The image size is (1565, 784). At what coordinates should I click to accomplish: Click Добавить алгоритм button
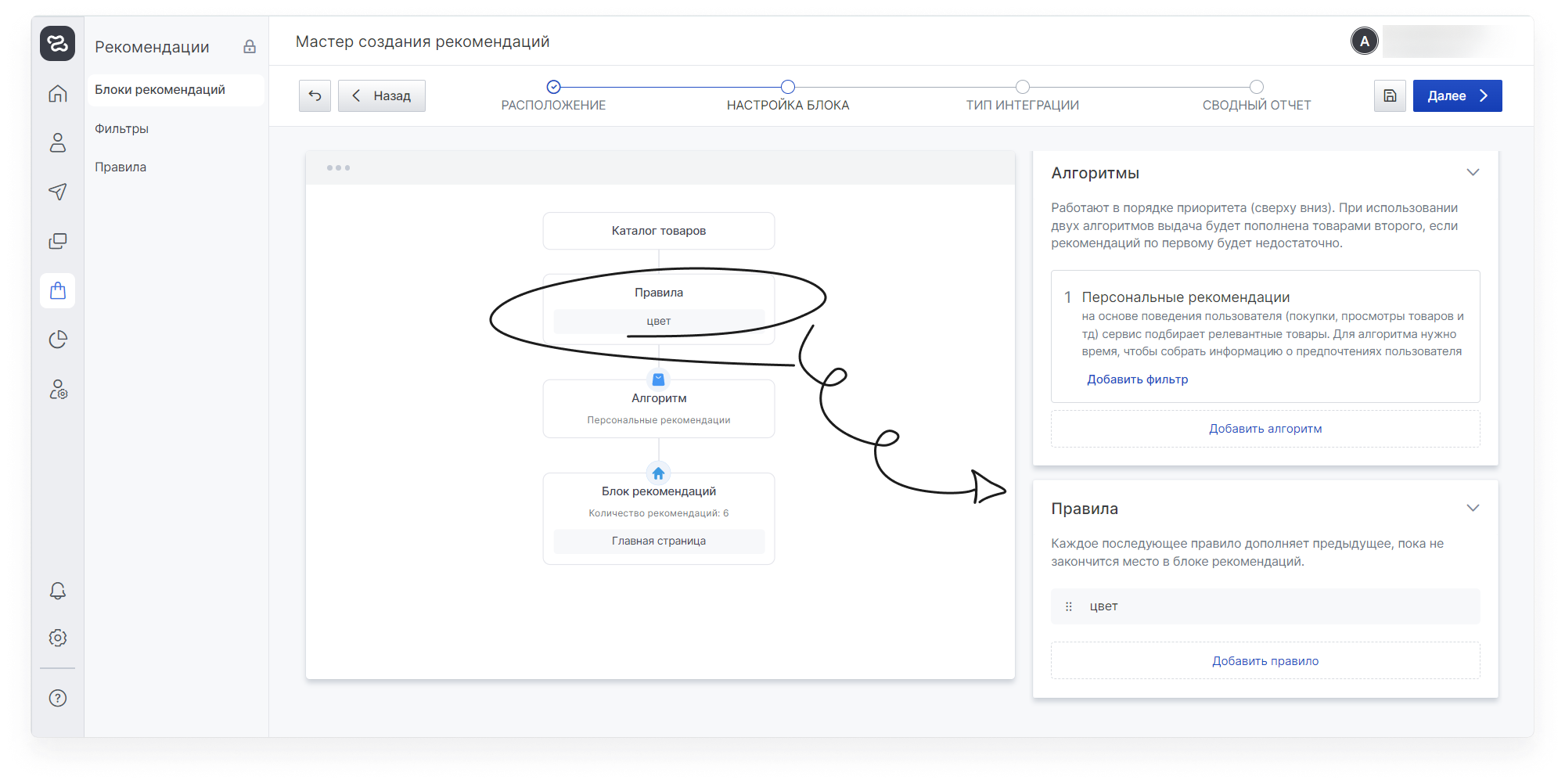pos(1265,429)
